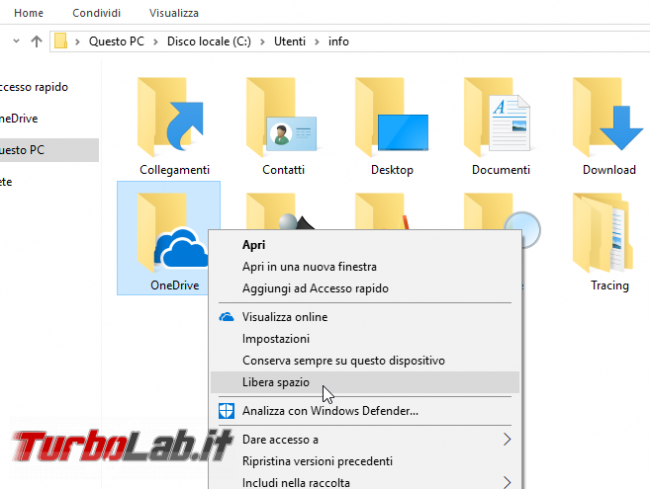Click info breadcrumb in path

tap(338, 41)
